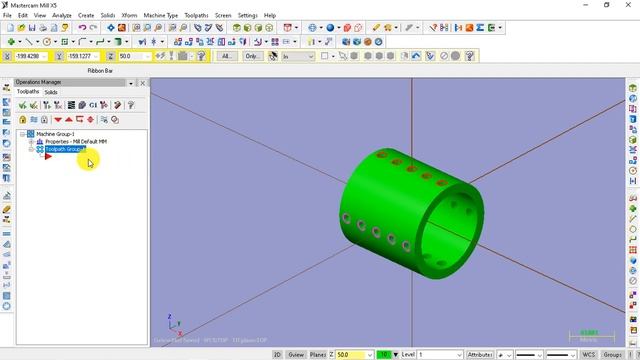Click the red insert arrow in tree
The image size is (640, 360).
(48, 157)
